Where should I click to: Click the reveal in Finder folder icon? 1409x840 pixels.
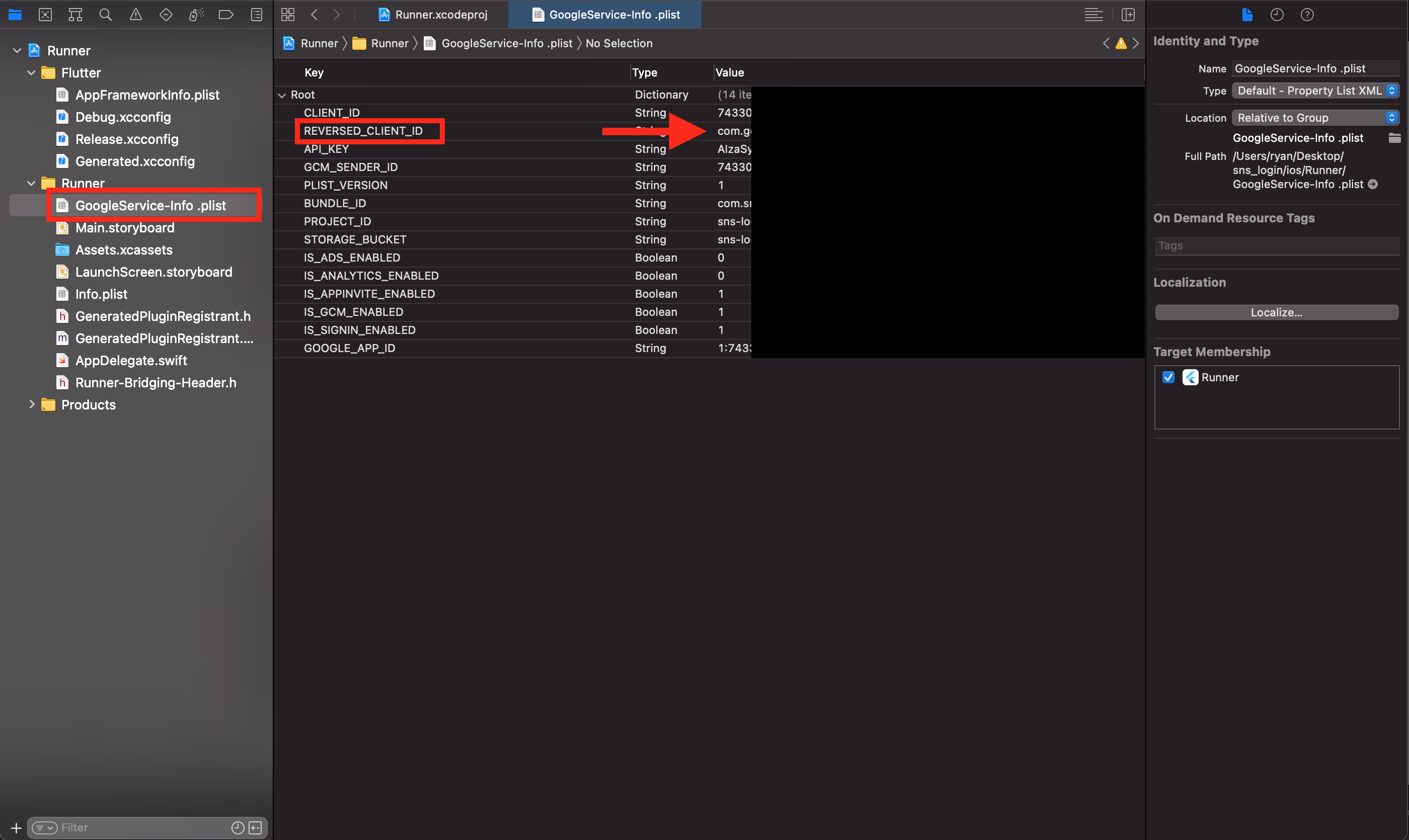coord(1394,138)
